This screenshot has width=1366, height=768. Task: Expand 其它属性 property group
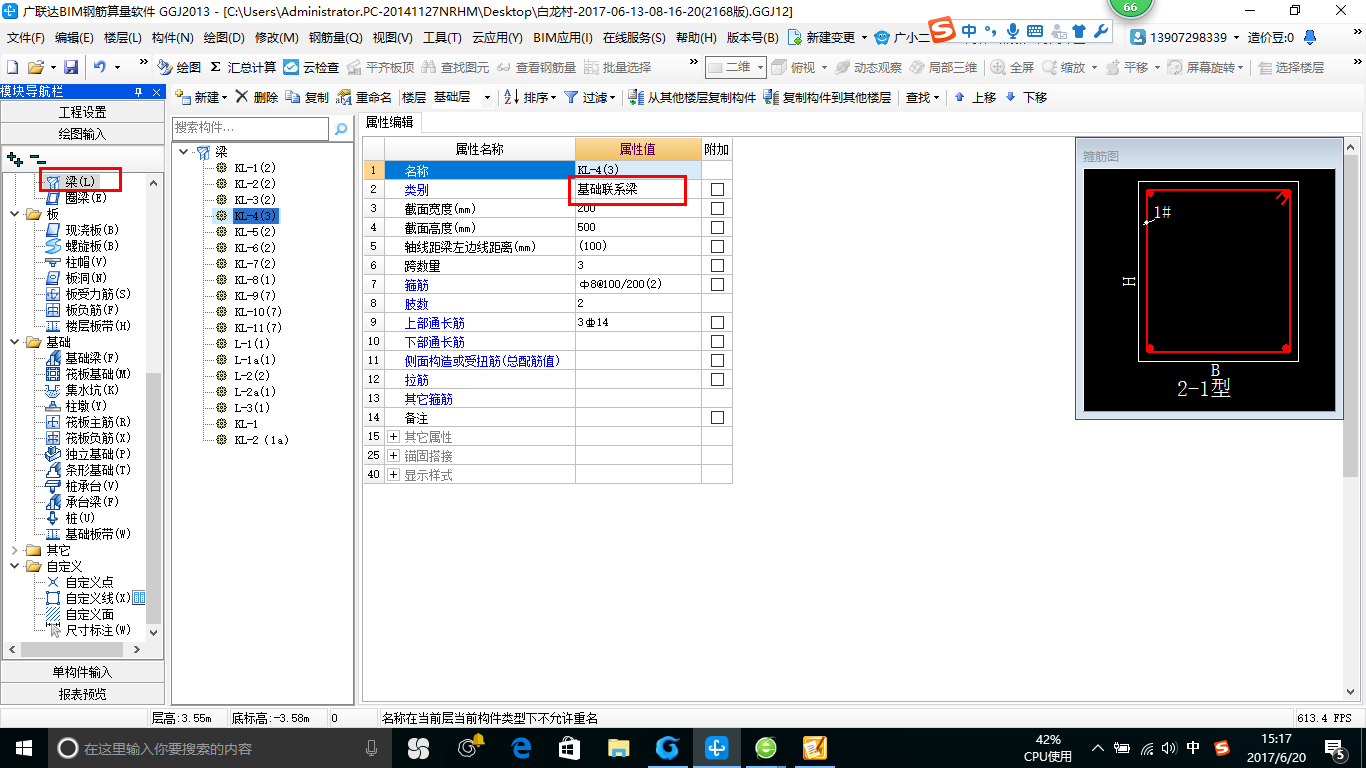[x=394, y=437]
